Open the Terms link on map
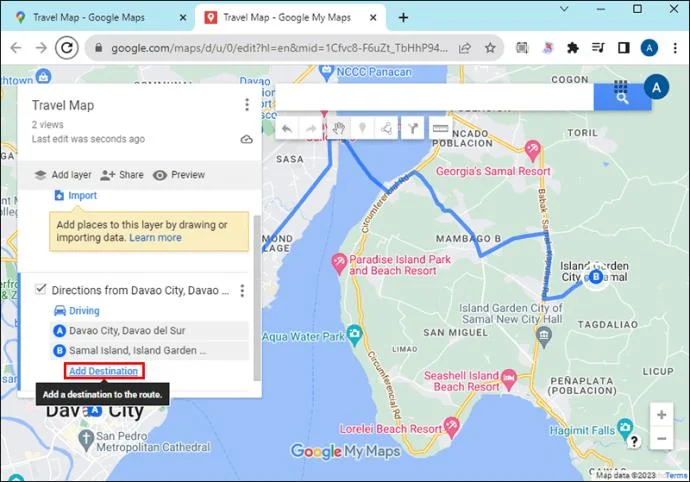690x482 pixels. (676, 475)
